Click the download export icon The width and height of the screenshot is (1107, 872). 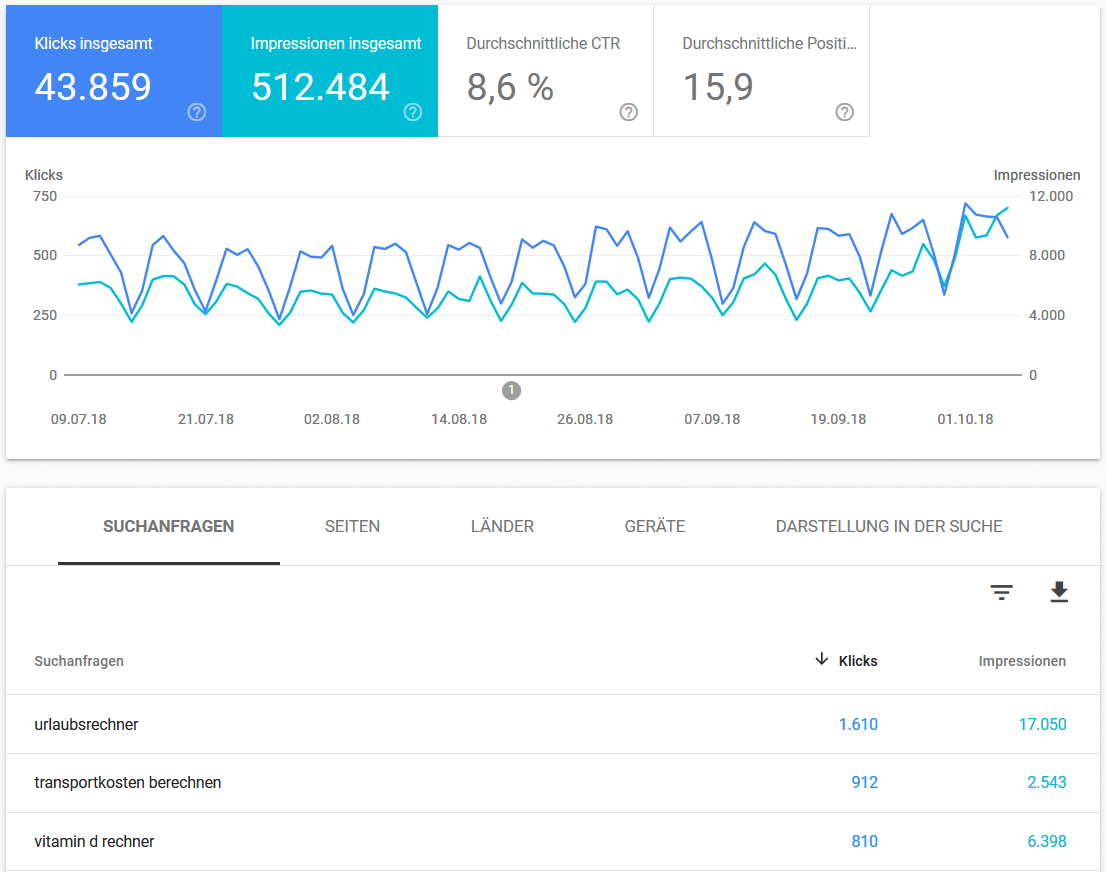(x=1059, y=593)
